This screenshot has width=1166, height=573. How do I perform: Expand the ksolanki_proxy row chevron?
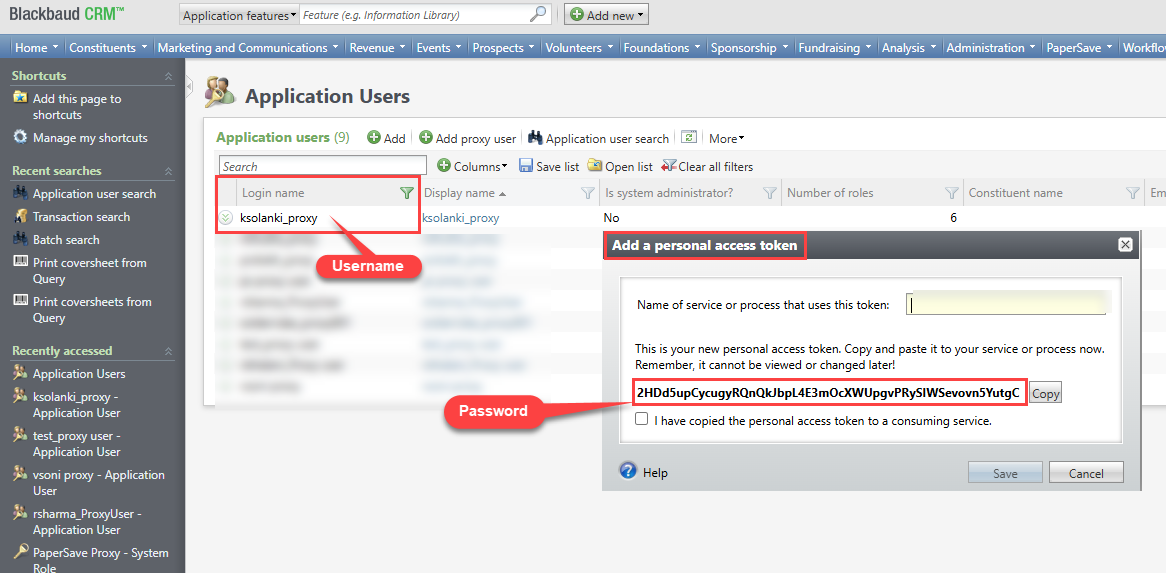(226, 218)
